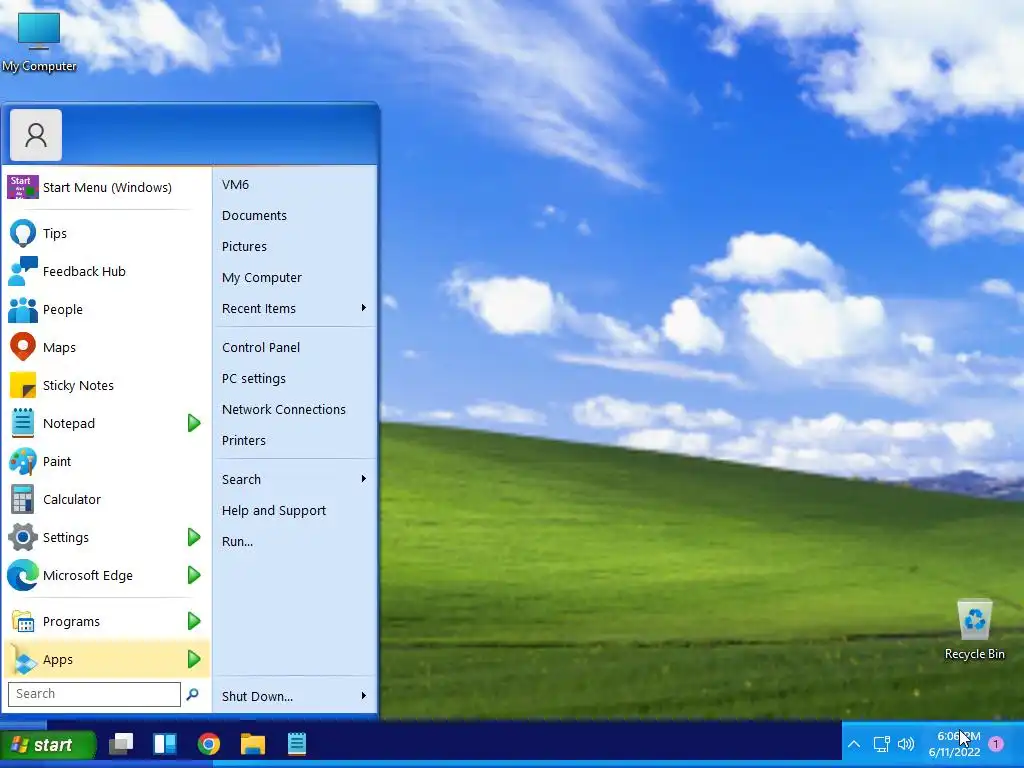This screenshot has height=768, width=1024.
Task: Open Widgets icon in the taskbar
Action: 165,744
